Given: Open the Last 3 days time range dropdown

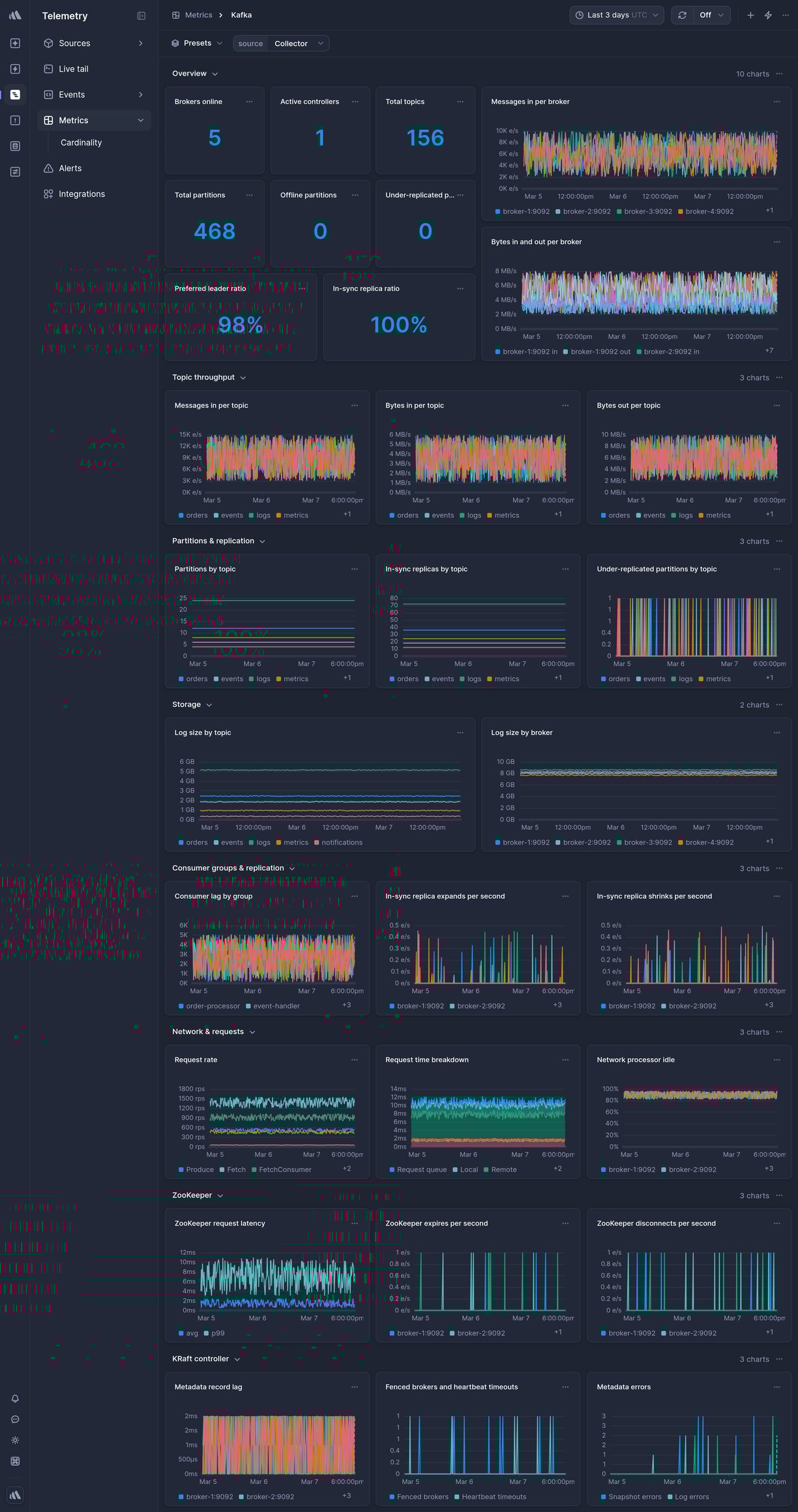Looking at the screenshot, I should (x=617, y=15).
